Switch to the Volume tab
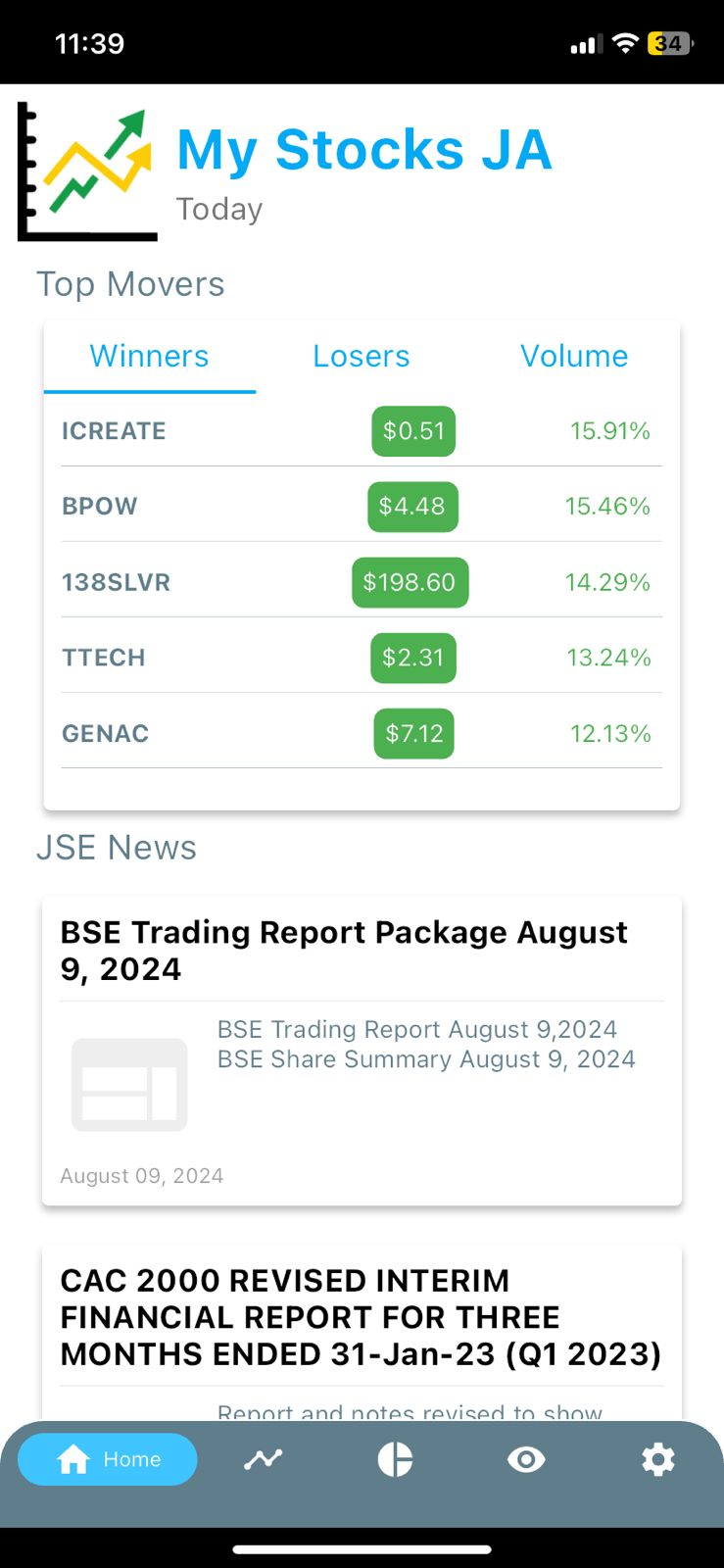Screen dimensions: 724x1568 tap(573, 356)
